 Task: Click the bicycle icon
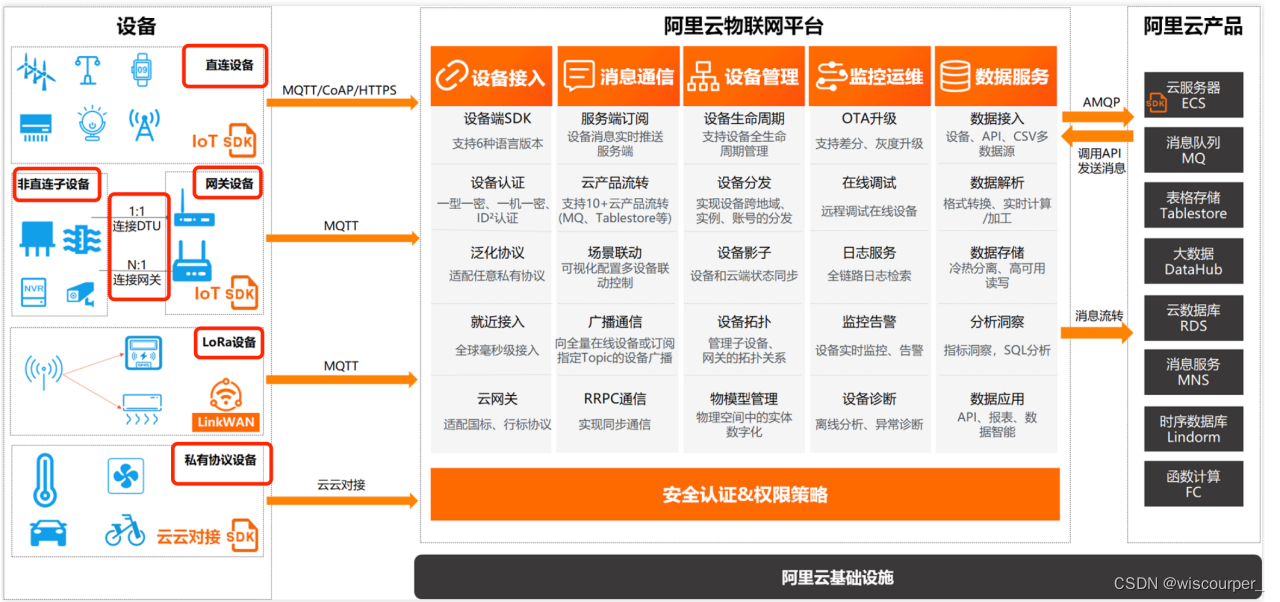[125, 531]
